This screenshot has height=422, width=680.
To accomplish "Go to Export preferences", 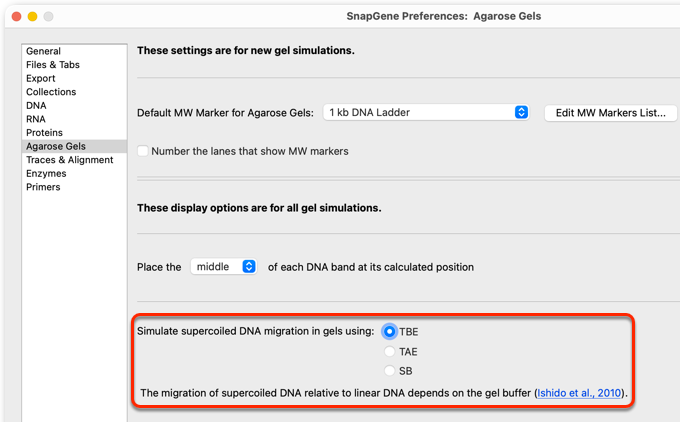I will click(x=40, y=79).
